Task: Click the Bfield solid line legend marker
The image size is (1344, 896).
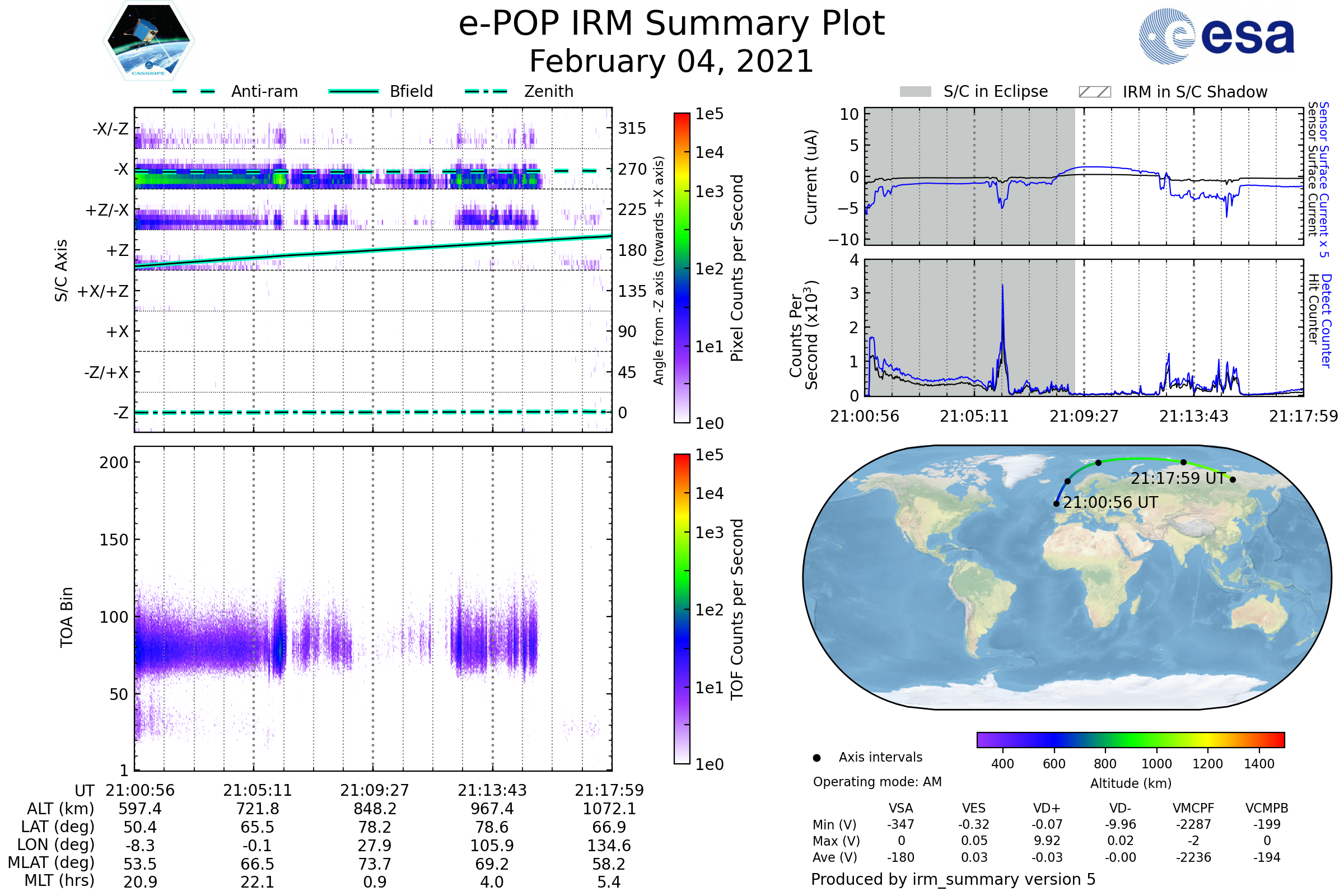Action: (x=354, y=91)
